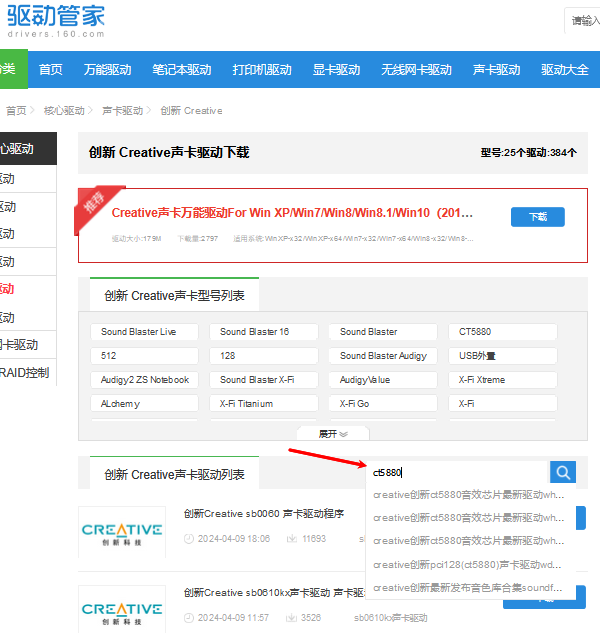Screen dimensions: 600x633
Task: Choose the first ct5880音效芯片 suggestion
Action: pyautogui.click(x=470, y=495)
